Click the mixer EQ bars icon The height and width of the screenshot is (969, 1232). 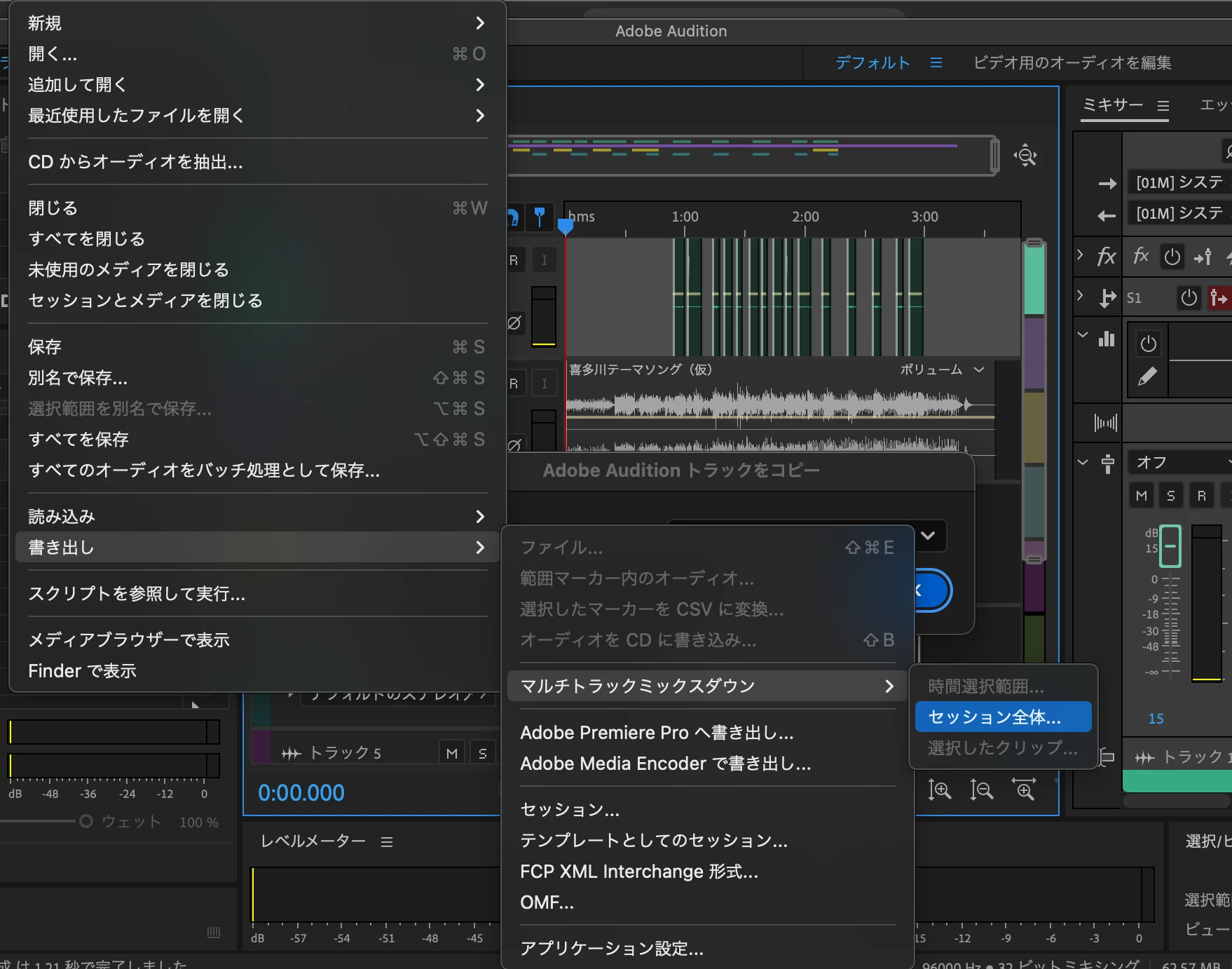(1107, 339)
